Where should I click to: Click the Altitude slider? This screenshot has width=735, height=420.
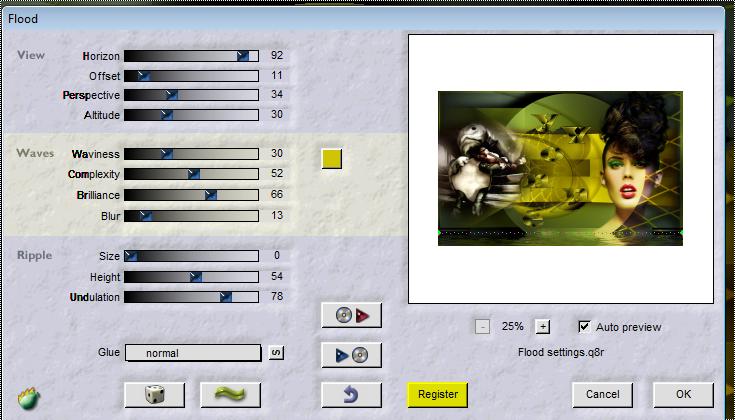pyautogui.click(x=191, y=115)
